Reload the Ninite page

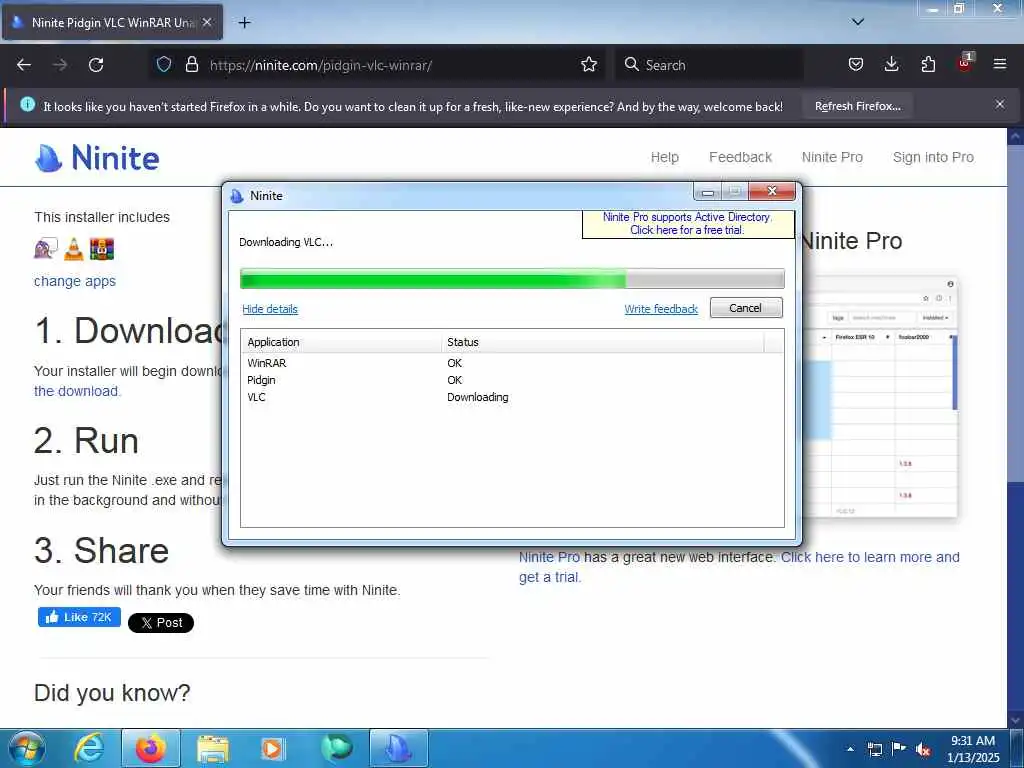pyautogui.click(x=96, y=65)
